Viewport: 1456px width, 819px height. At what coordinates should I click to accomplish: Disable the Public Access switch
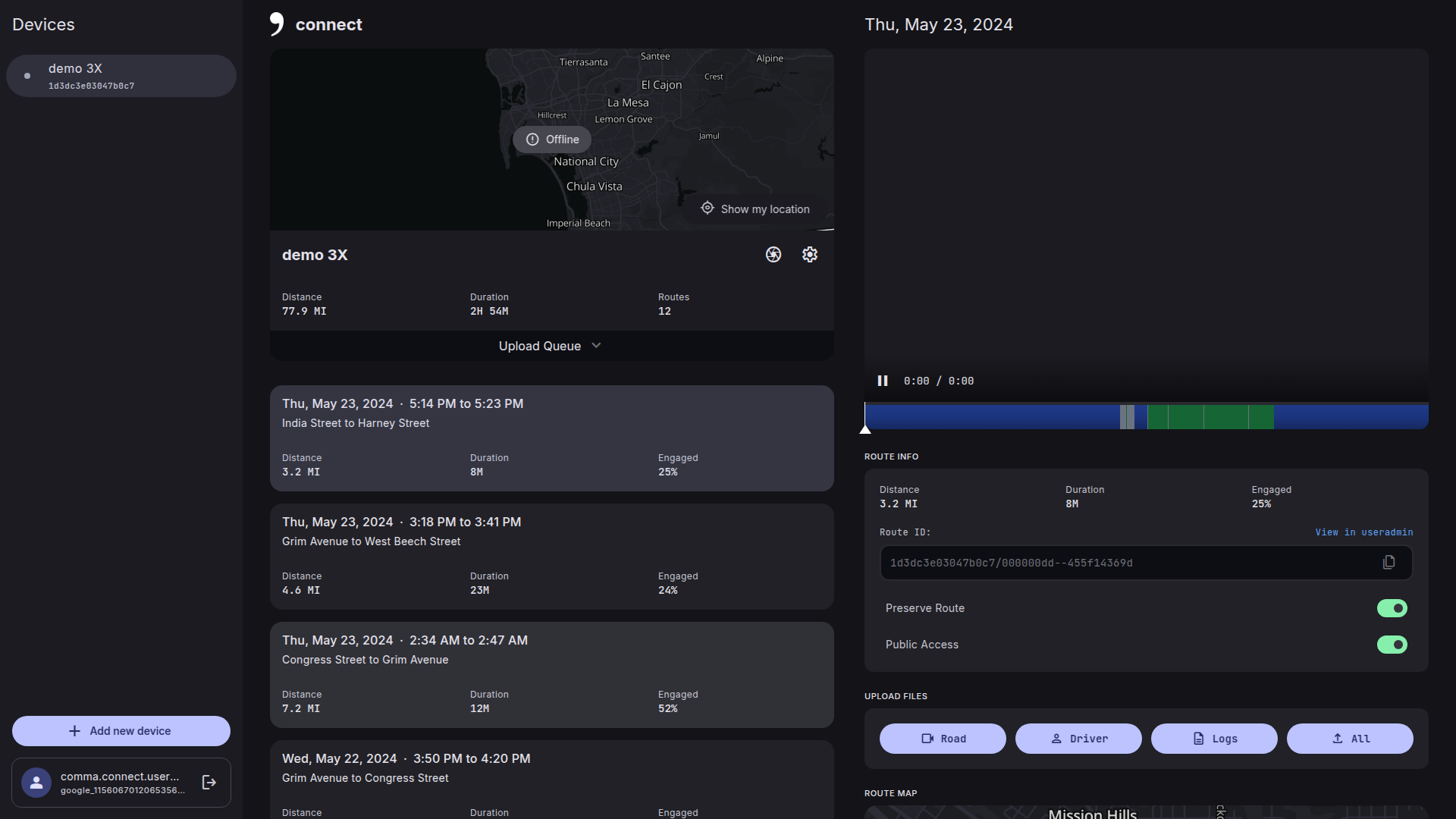pyautogui.click(x=1392, y=645)
